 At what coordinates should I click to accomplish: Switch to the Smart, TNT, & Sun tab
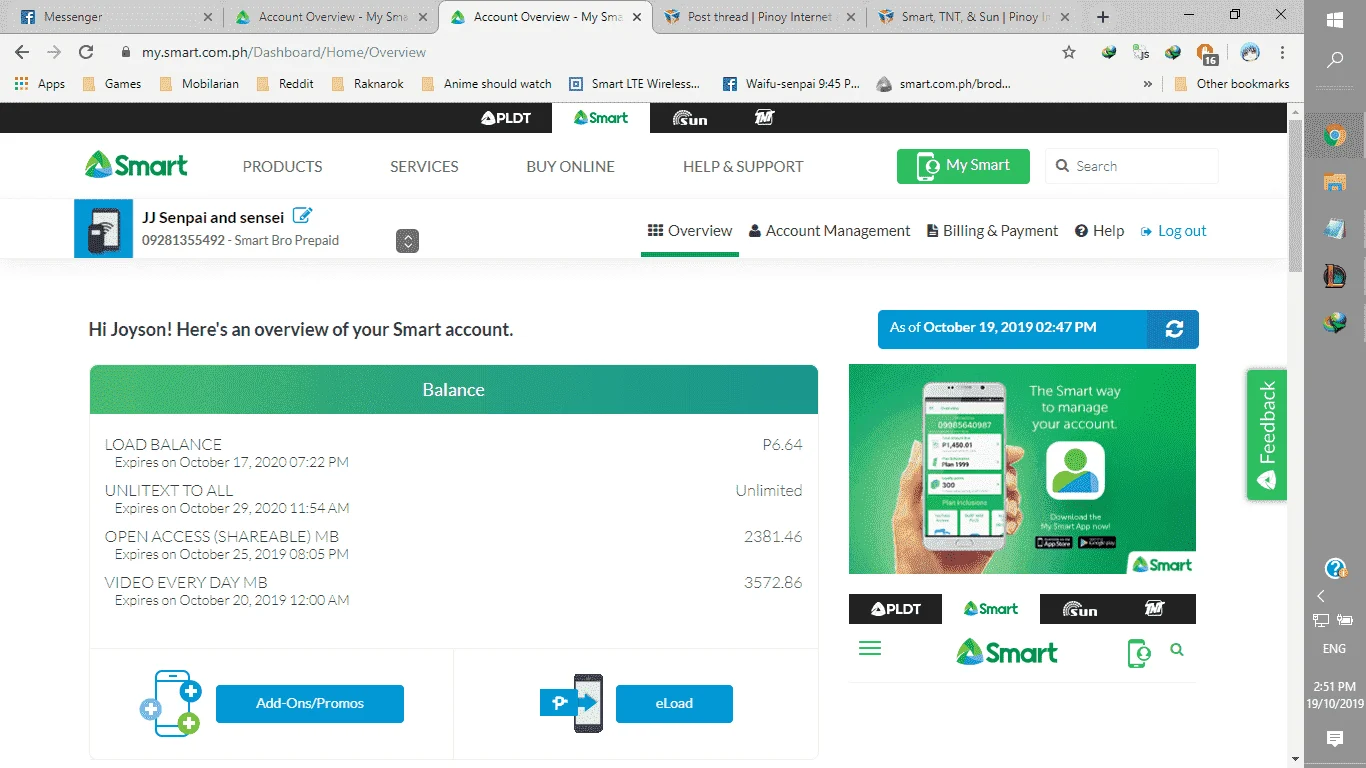tap(974, 17)
